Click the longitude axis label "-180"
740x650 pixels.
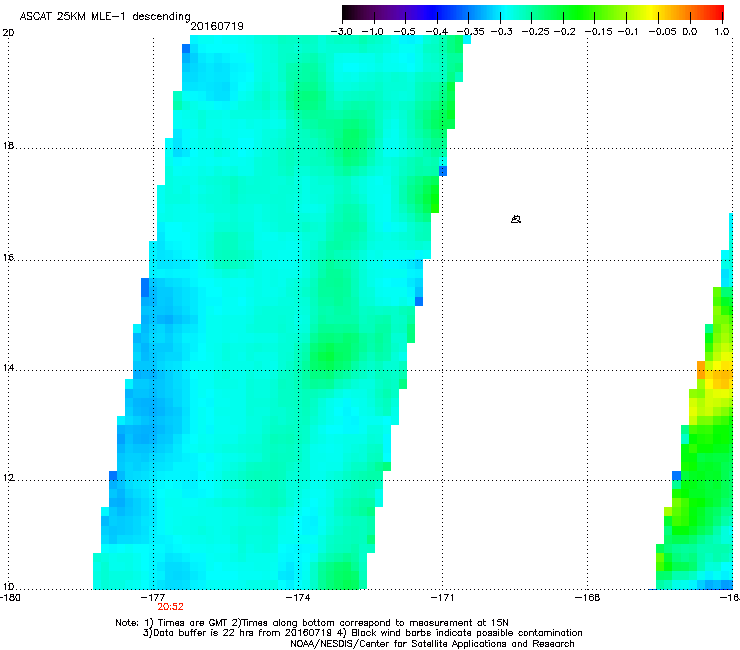[x=9, y=598]
